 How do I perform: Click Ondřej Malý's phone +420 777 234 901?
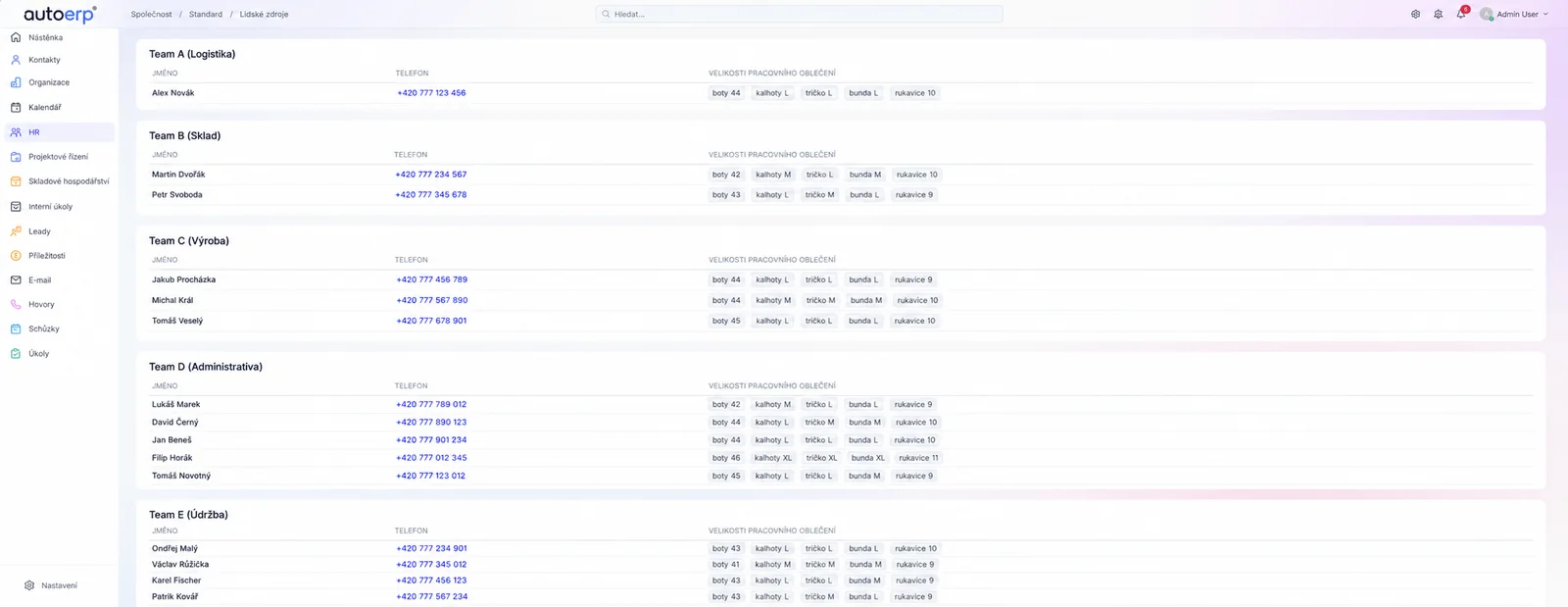click(x=431, y=548)
